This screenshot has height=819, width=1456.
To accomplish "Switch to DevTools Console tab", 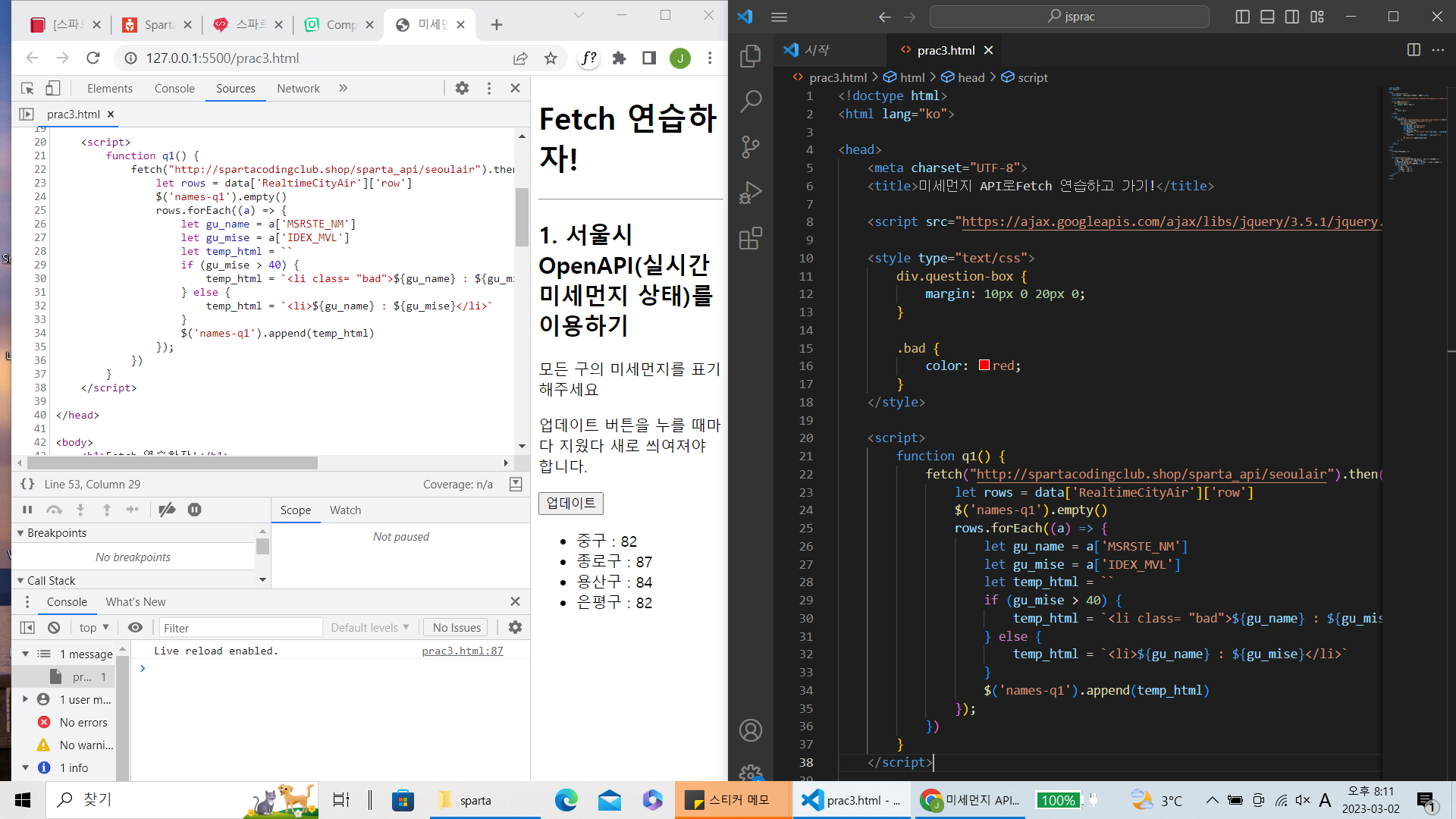I will click(174, 89).
